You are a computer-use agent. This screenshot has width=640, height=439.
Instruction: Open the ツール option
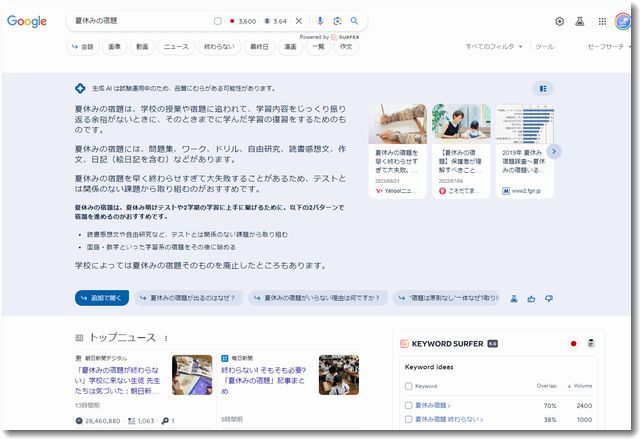tap(544, 47)
